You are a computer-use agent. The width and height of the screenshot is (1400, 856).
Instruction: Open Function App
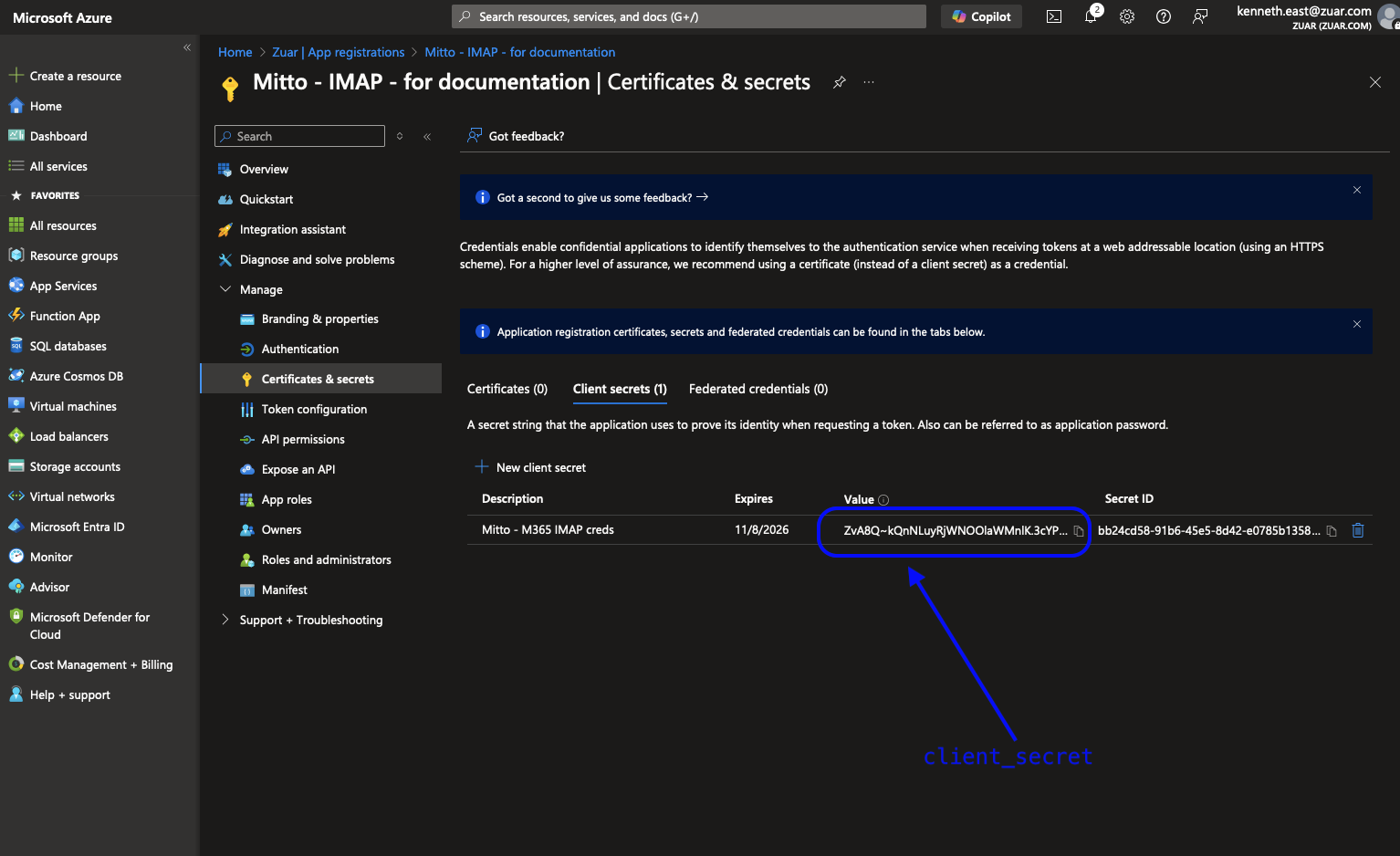65,316
